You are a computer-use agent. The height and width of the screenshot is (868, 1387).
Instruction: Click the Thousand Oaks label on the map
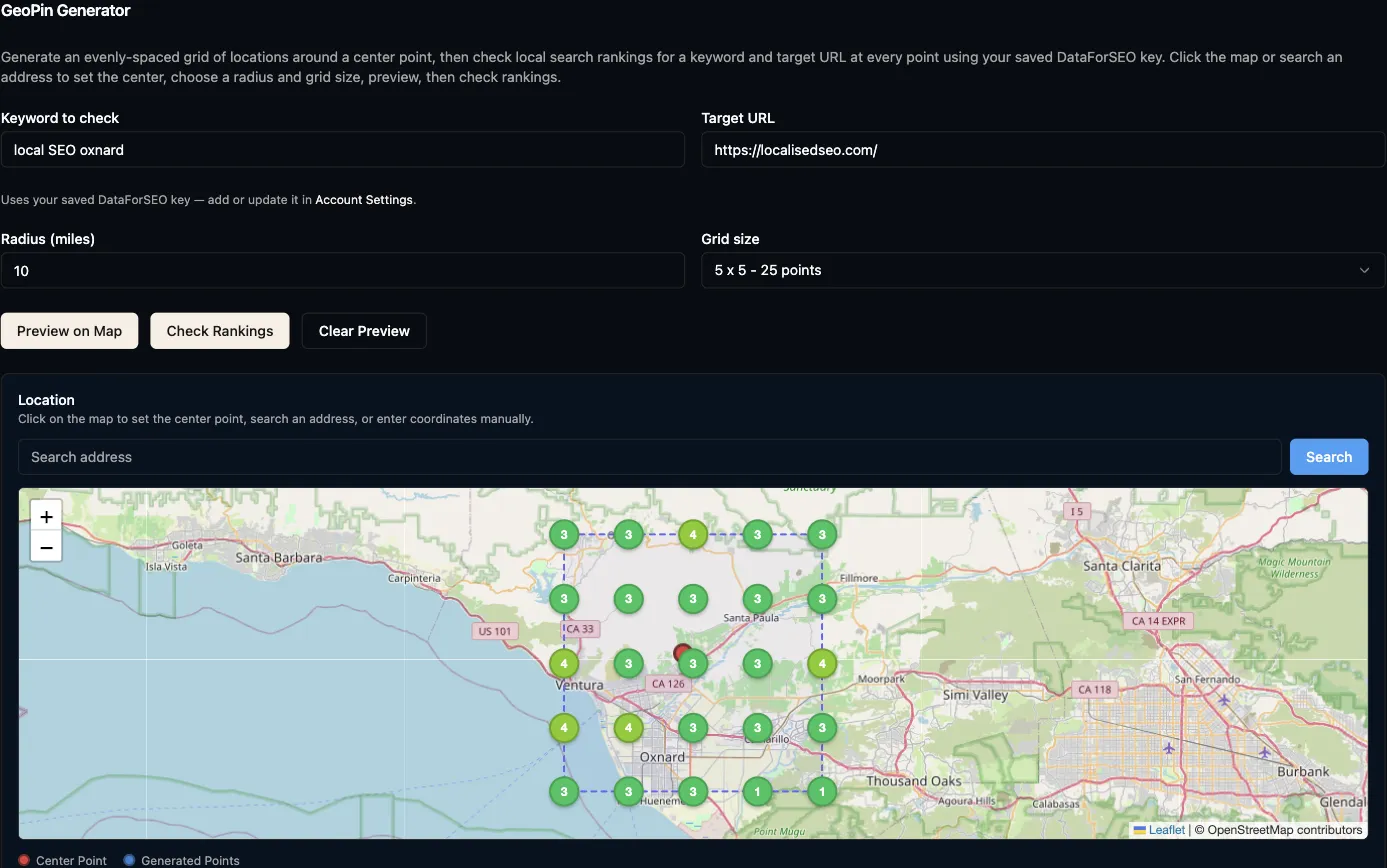click(914, 781)
